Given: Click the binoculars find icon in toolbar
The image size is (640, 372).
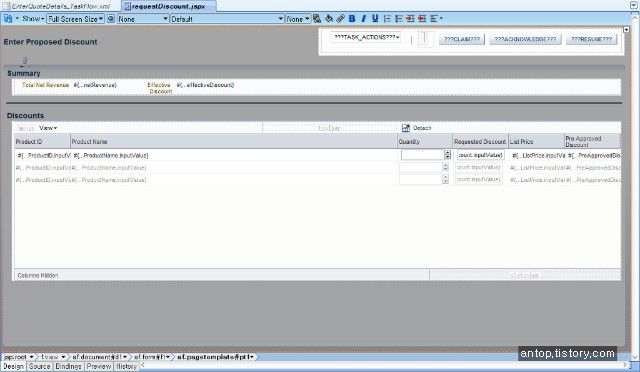Looking at the screenshot, I should click(8, 19).
